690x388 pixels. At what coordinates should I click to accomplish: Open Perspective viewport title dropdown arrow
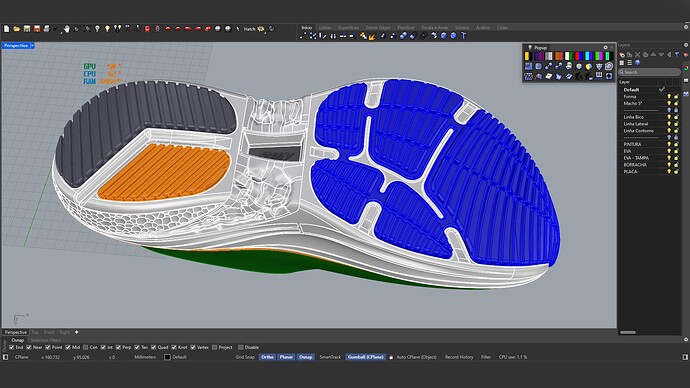(33, 45)
